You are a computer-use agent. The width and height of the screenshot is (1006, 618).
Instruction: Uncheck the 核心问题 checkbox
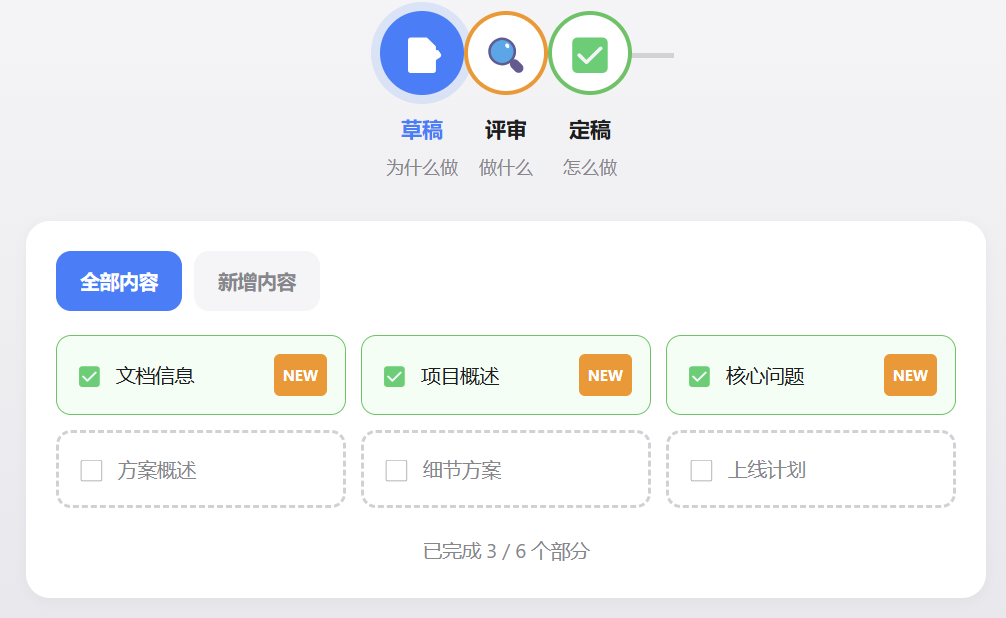tap(699, 376)
